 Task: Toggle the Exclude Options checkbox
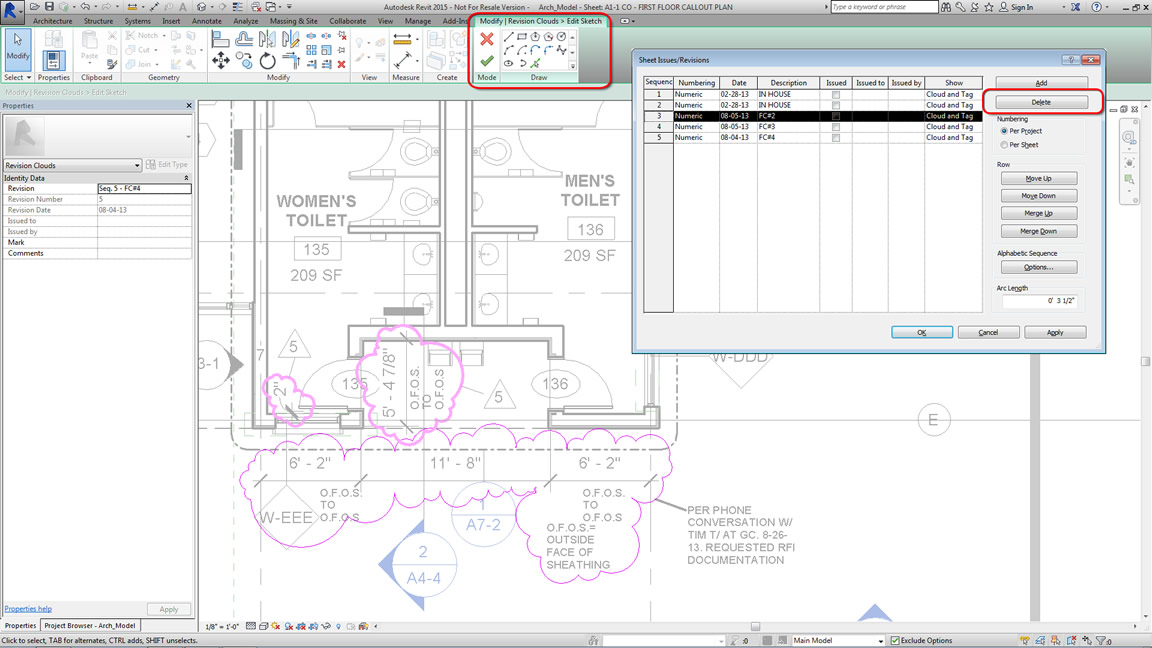[895, 641]
